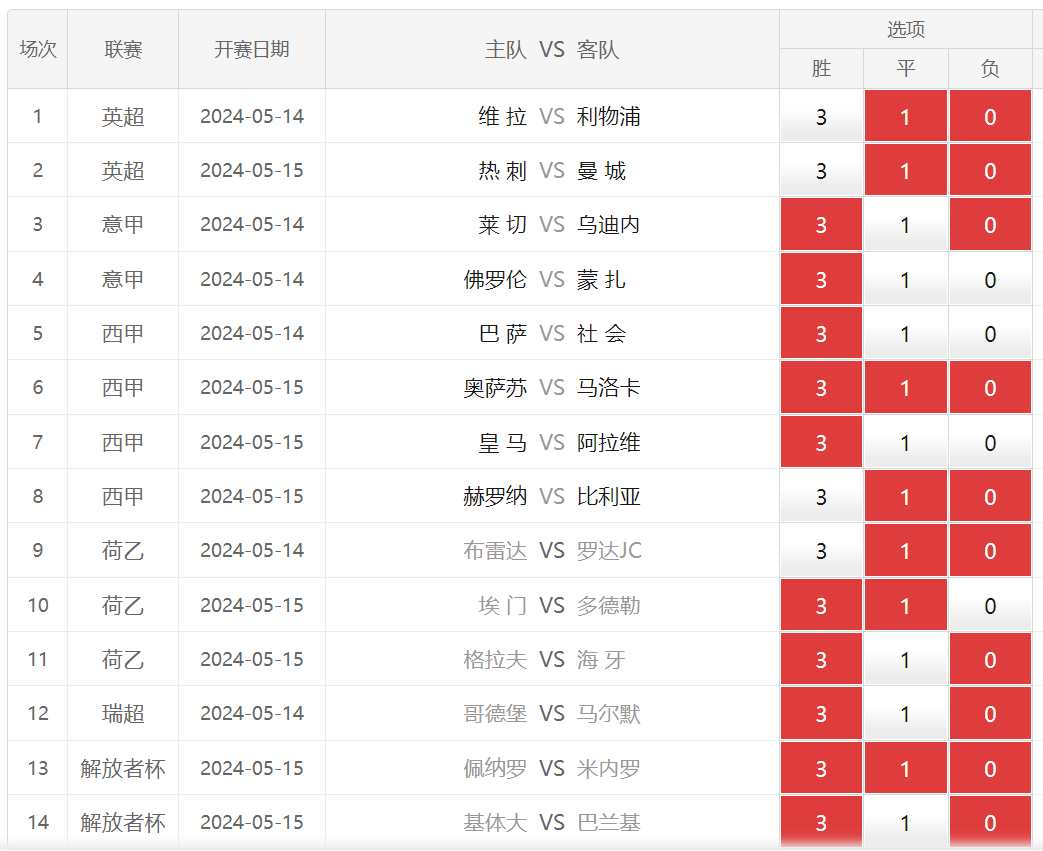Toggle loss option 0 for 莱切 VS 乌迪内
Image resolution: width=1043 pixels, height=851 pixels.
tap(990, 225)
